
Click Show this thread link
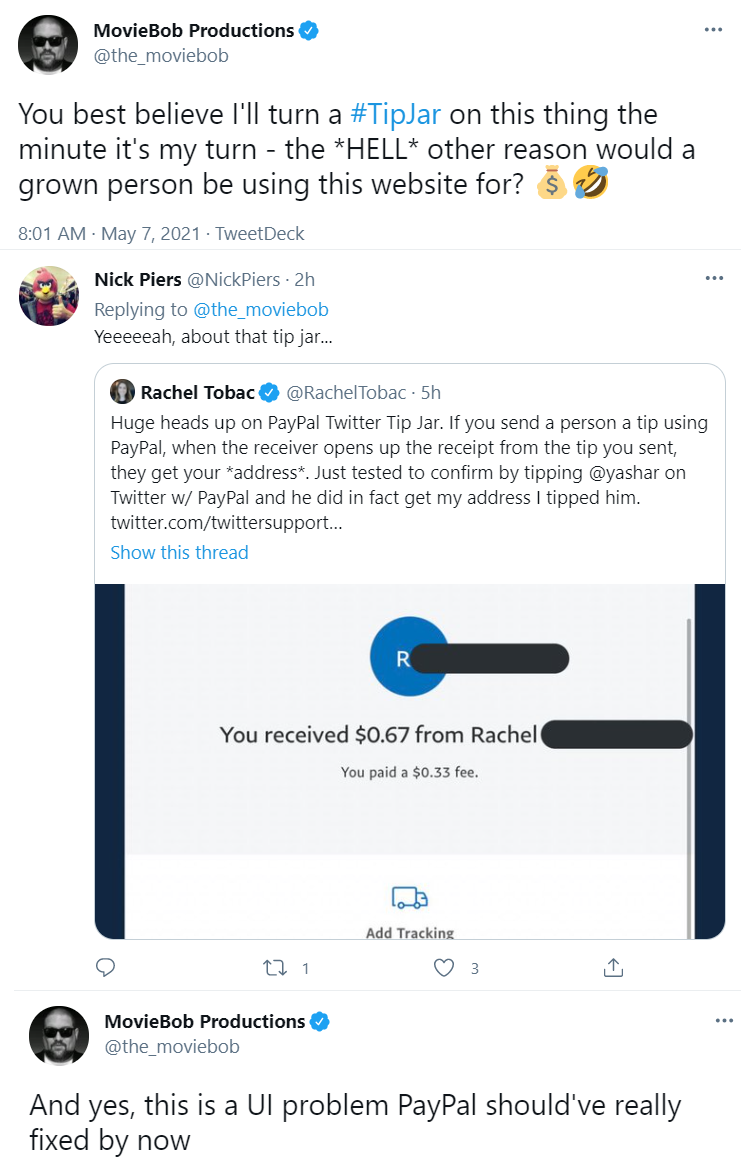(179, 553)
